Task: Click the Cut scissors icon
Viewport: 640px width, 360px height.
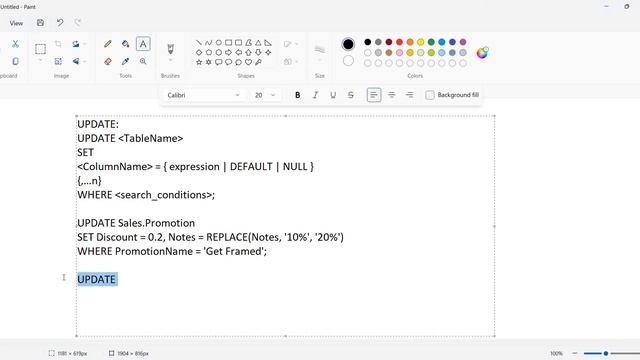Action: 15,44
